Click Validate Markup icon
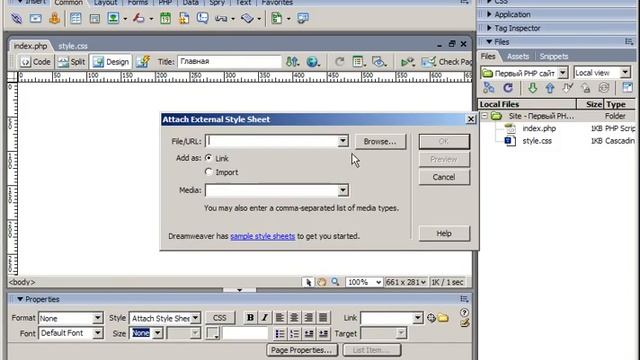The image size is (640, 360). point(408,62)
